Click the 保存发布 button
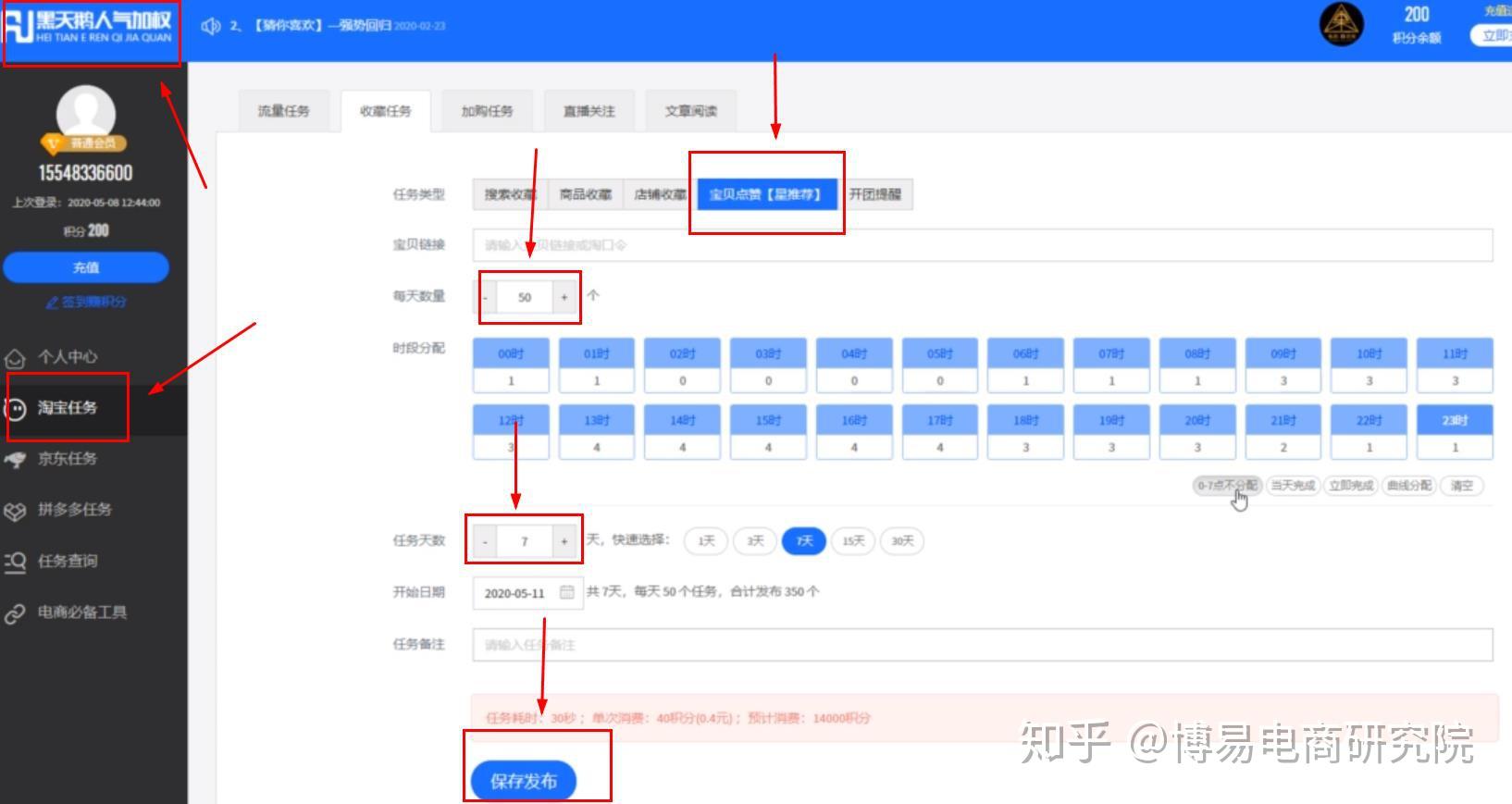This screenshot has height=804, width=1512. coord(524,781)
